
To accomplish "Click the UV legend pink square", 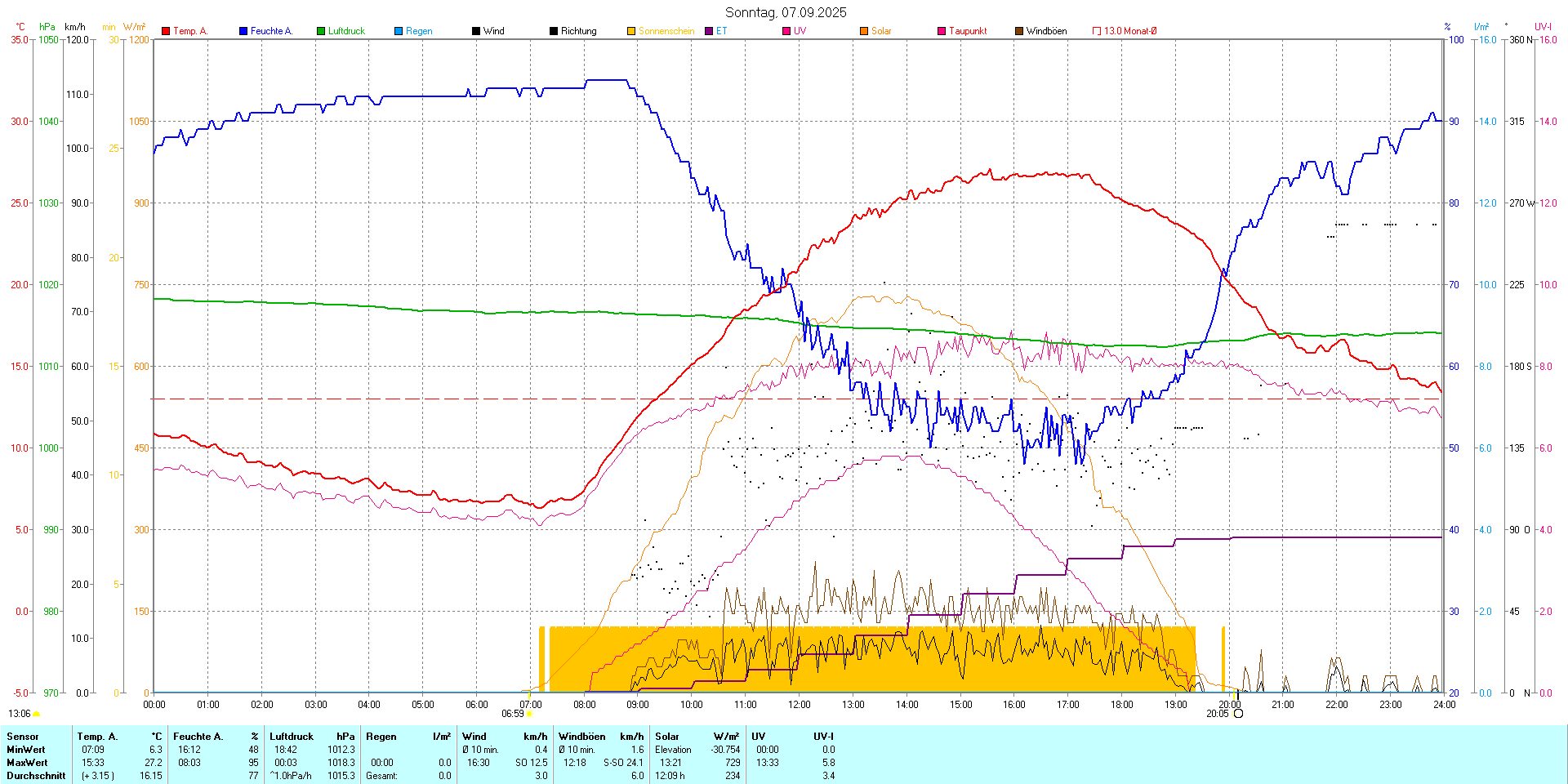I will (786, 31).
